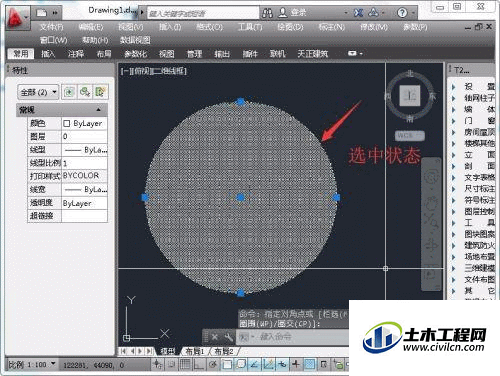Image resolution: width=500 pixels, height=376 pixels.
Task: Click the coordinates readout 122281, 44090, 0
Action: tap(94, 365)
